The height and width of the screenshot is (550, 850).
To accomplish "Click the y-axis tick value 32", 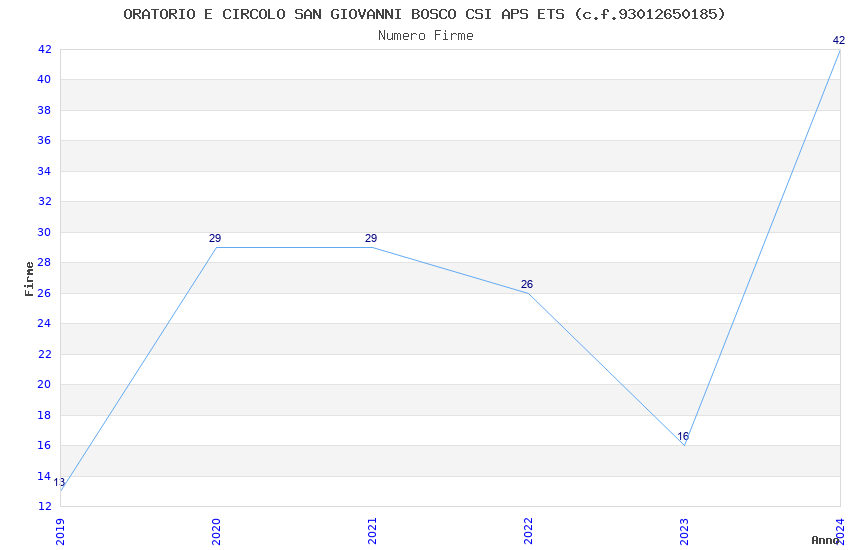I will [x=44, y=202].
